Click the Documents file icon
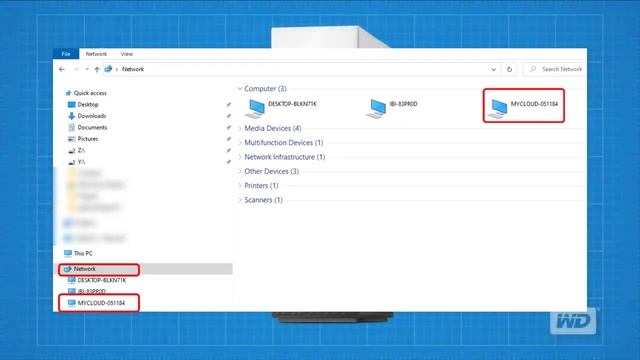The width and height of the screenshot is (640, 360). tap(71, 127)
